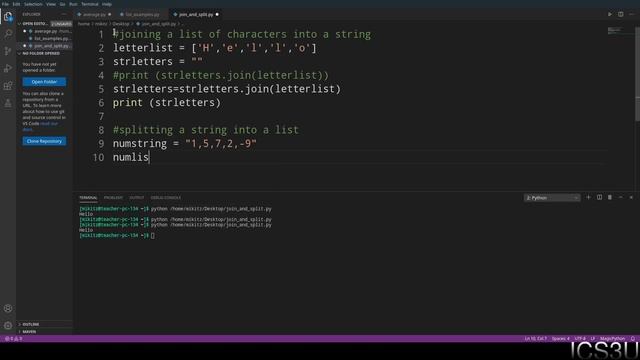Split the editor right

(620, 14)
